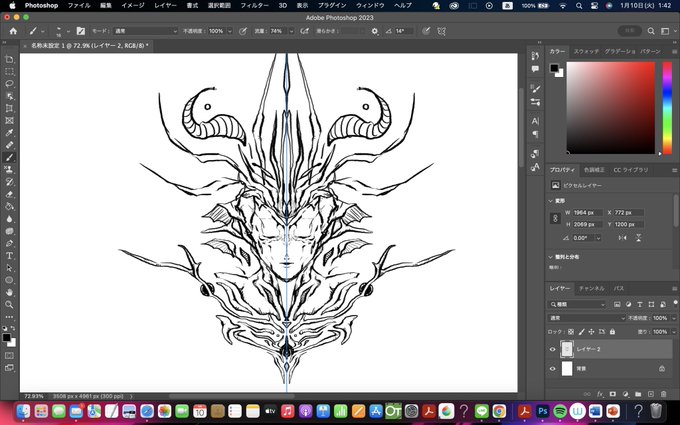
Task: Open the flow dropdown arrow
Action: [x=291, y=31]
